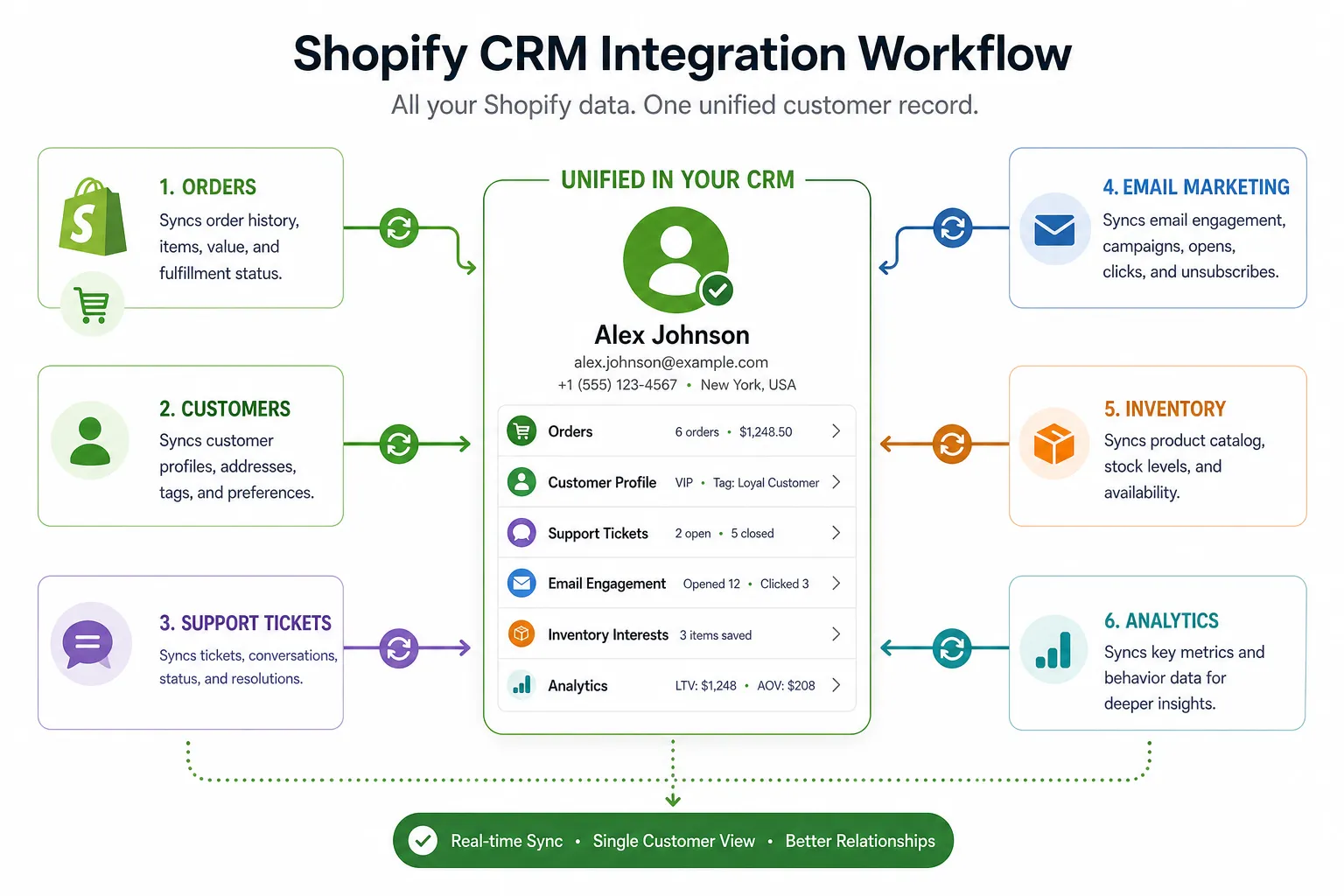Click the AOV: $208 value
This screenshot has width=1344, height=896.
coord(786,686)
